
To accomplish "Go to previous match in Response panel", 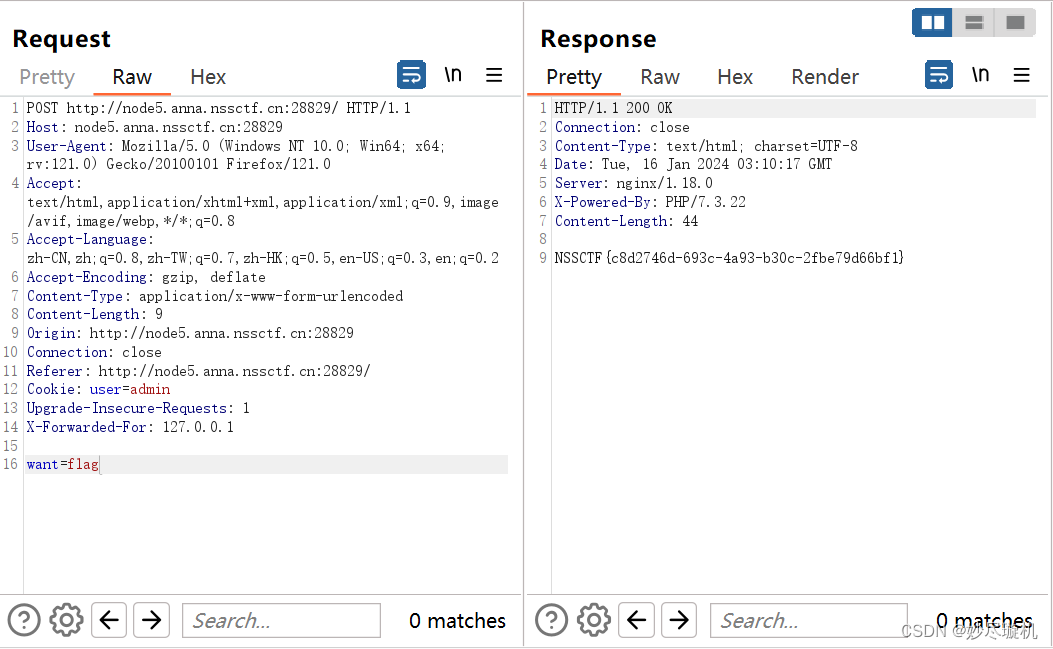I will click(637, 620).
